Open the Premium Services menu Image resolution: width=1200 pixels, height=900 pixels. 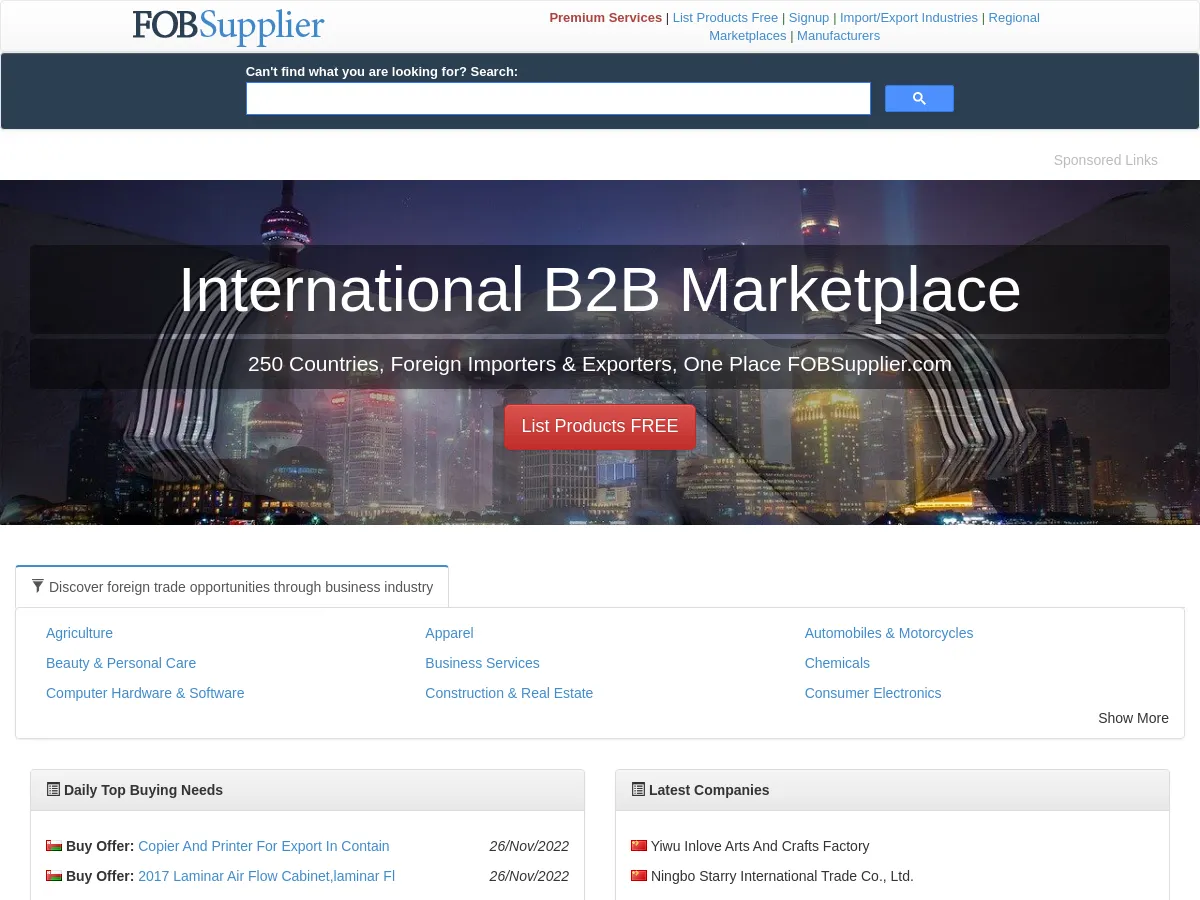(x=605, y=17)
